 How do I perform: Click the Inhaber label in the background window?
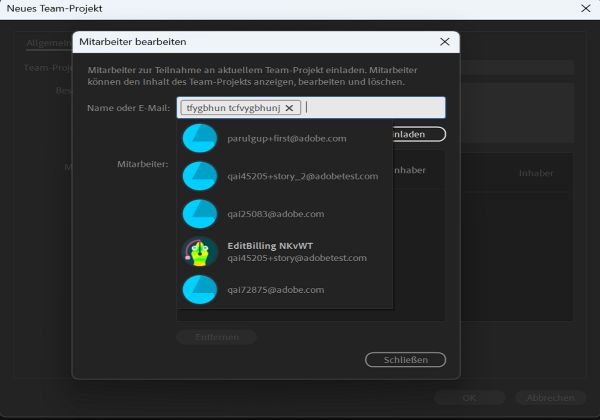coord(536,173)
